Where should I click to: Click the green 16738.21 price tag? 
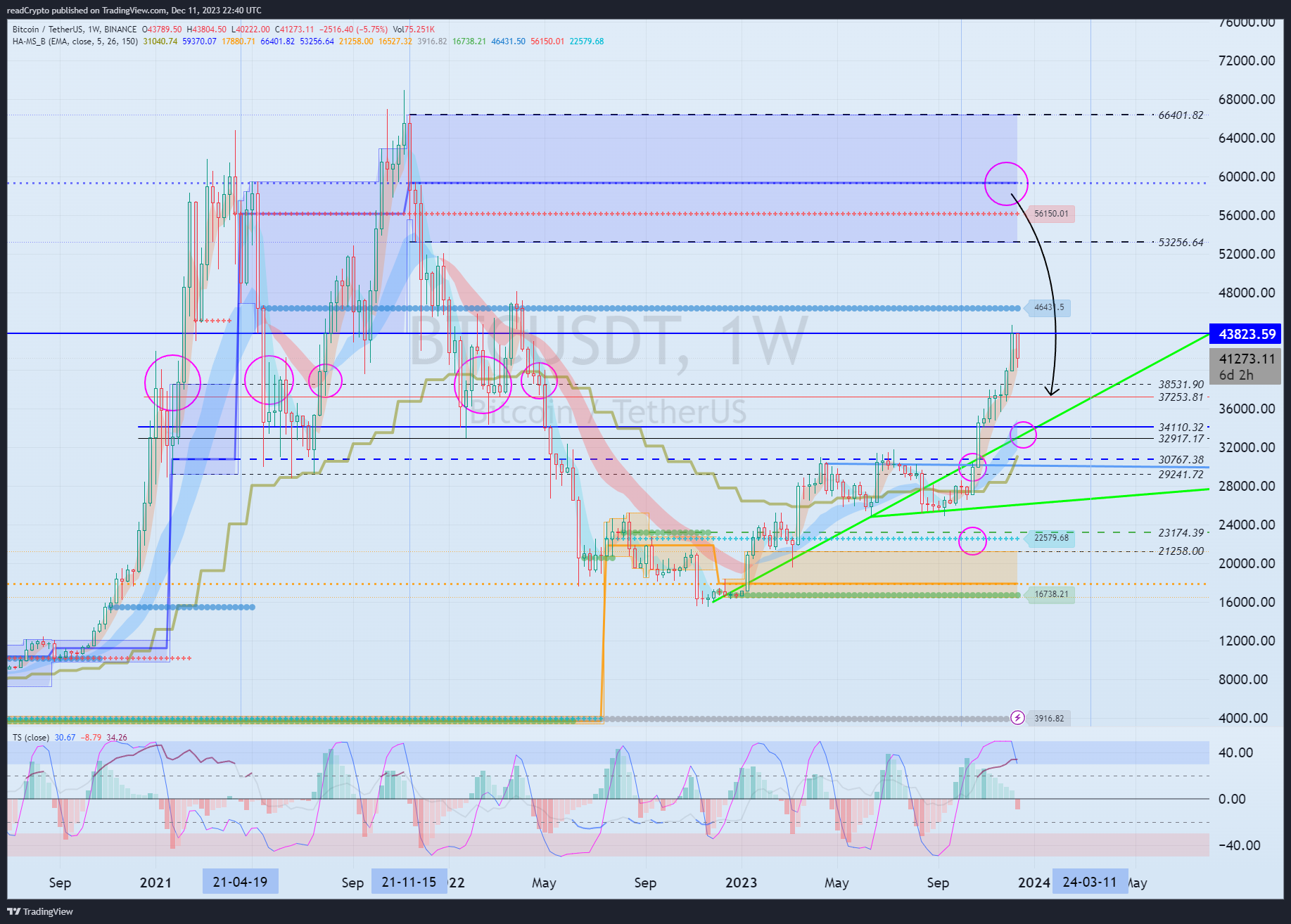(x=1051, y=594)
